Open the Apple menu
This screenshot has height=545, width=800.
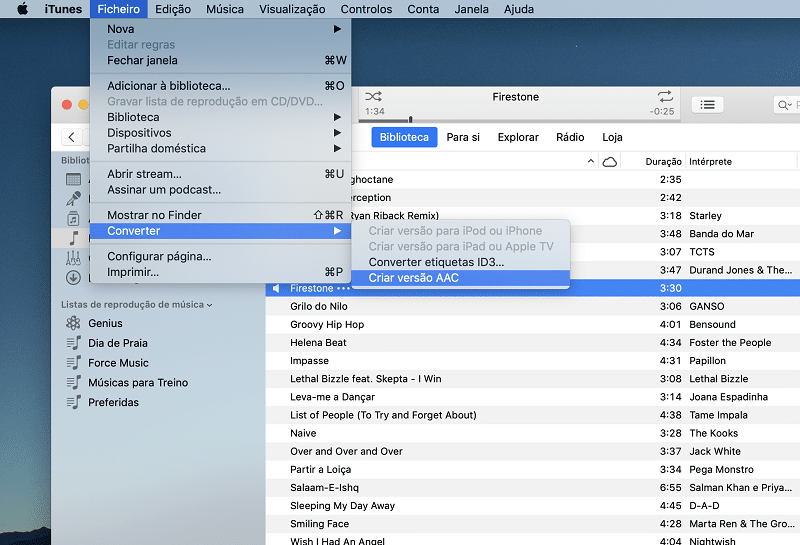click(x=22, y=9)
